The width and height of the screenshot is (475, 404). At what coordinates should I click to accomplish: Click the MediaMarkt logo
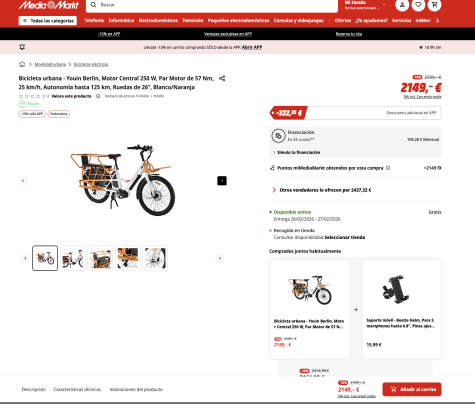(x=49, y=5)
